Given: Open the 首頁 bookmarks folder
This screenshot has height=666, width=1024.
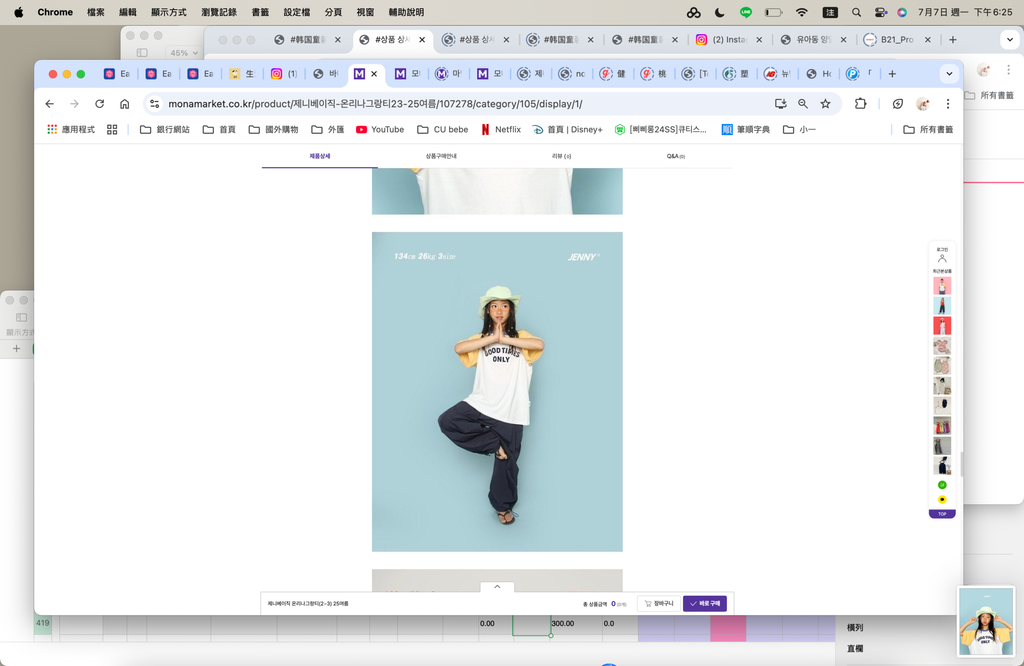Looking at the screenshot, I should (219, 129).
